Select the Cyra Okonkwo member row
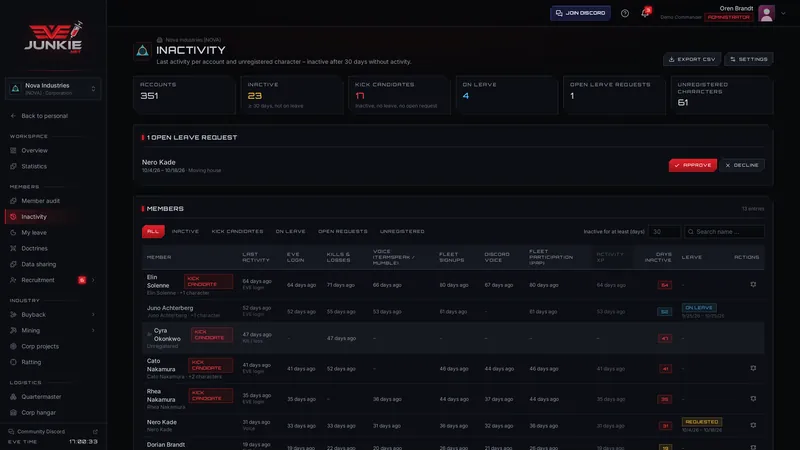 click(x=453, y=338)
